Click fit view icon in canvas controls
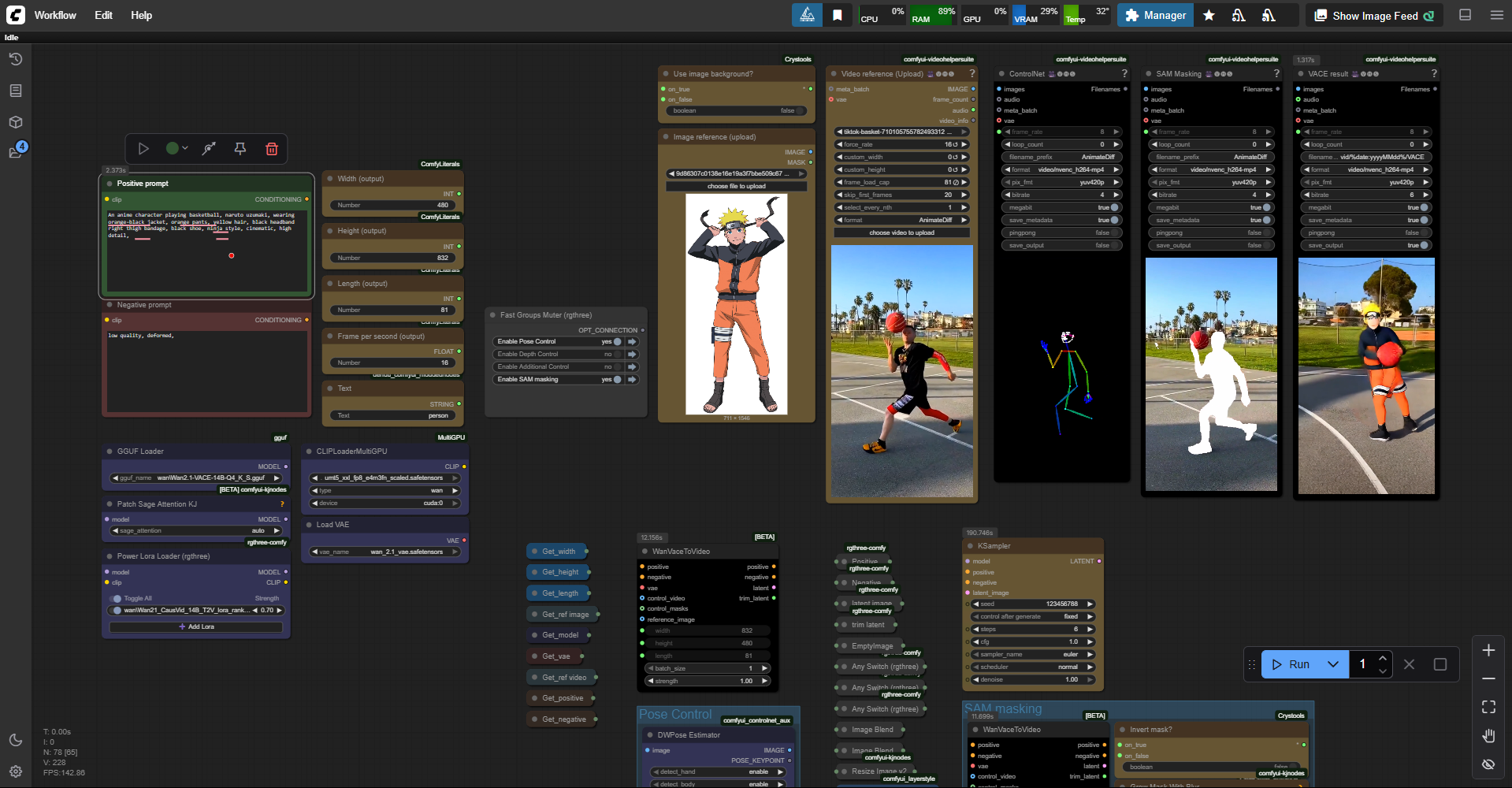The image size is (1512, 788). point(1488,707)
